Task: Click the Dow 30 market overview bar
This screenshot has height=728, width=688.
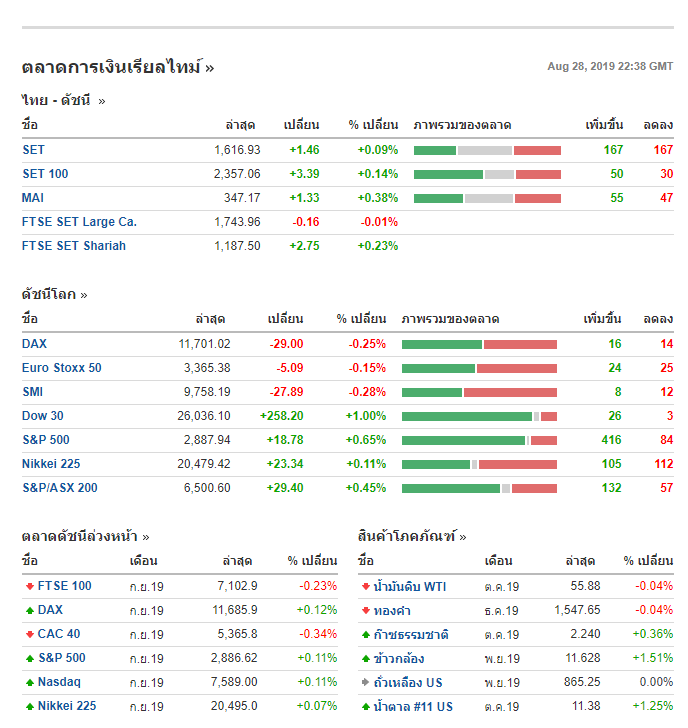Action: pyautogui.click(x=479, y=416)
